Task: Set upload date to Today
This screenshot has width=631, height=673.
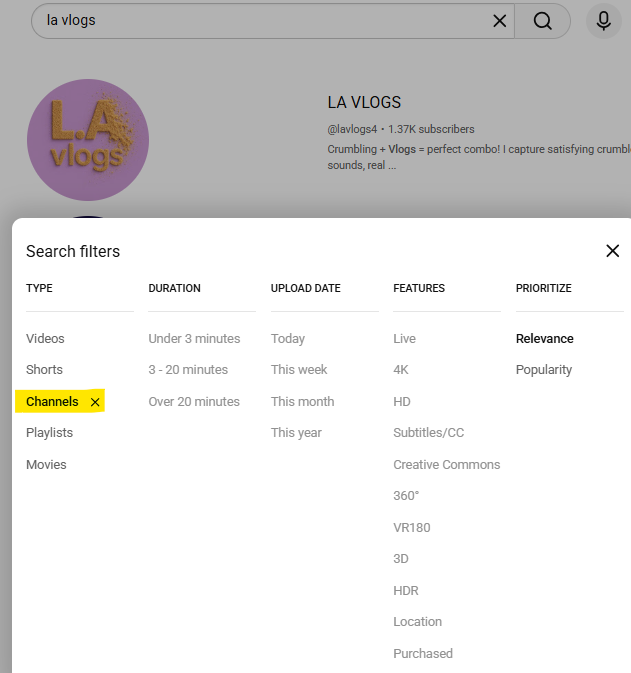Action: coord(288,339)
